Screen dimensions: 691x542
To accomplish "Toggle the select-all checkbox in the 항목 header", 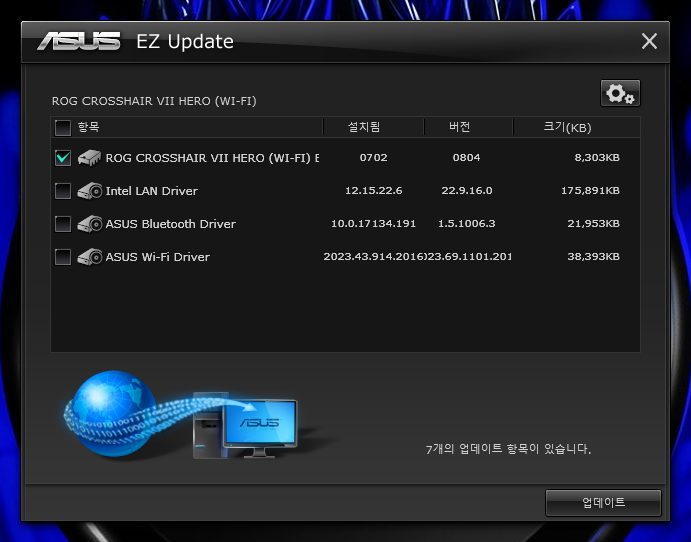I will pos(63,128).
